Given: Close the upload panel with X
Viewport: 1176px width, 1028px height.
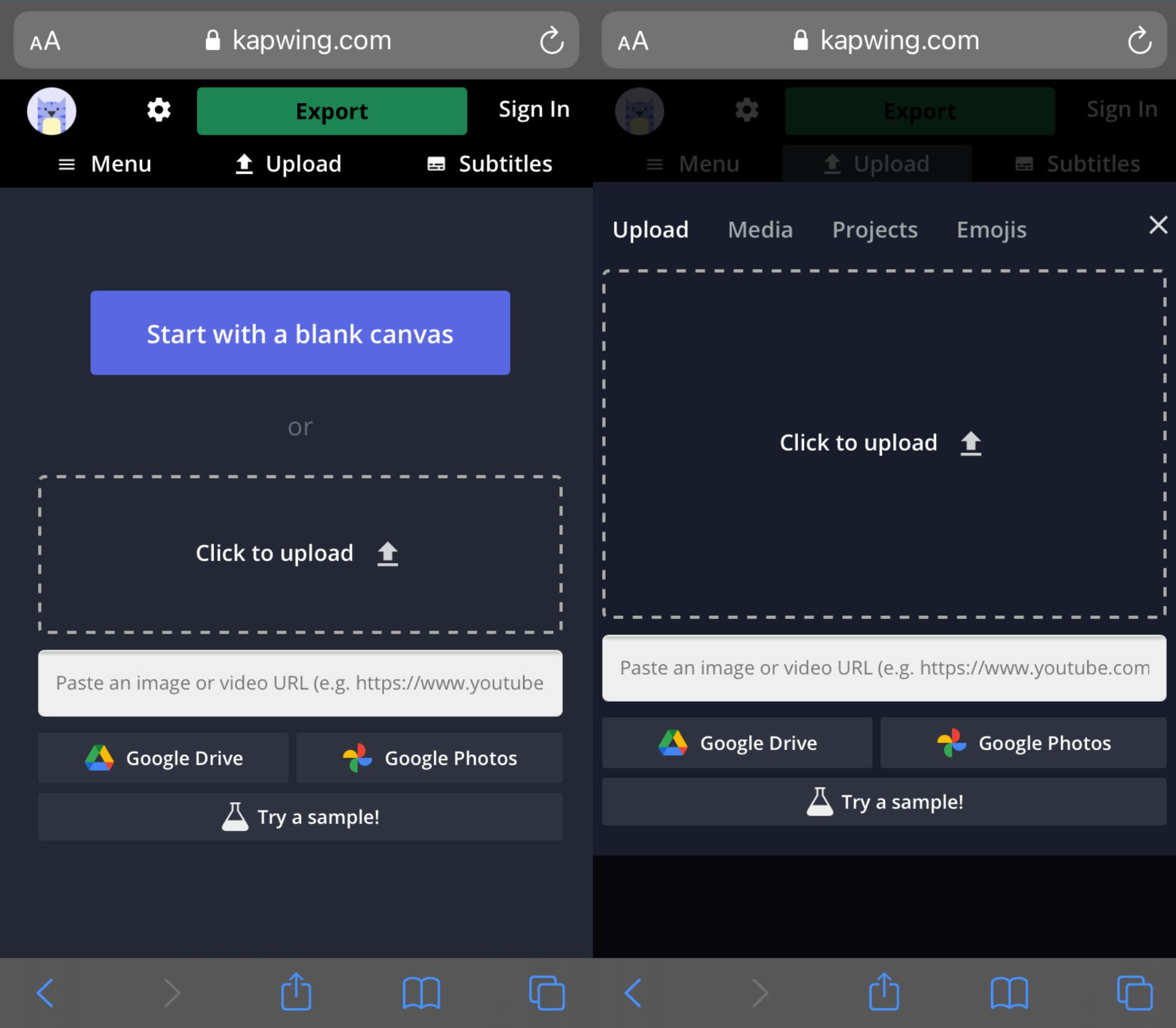Looking at the screenshot, I should (x=1158, y=225).
